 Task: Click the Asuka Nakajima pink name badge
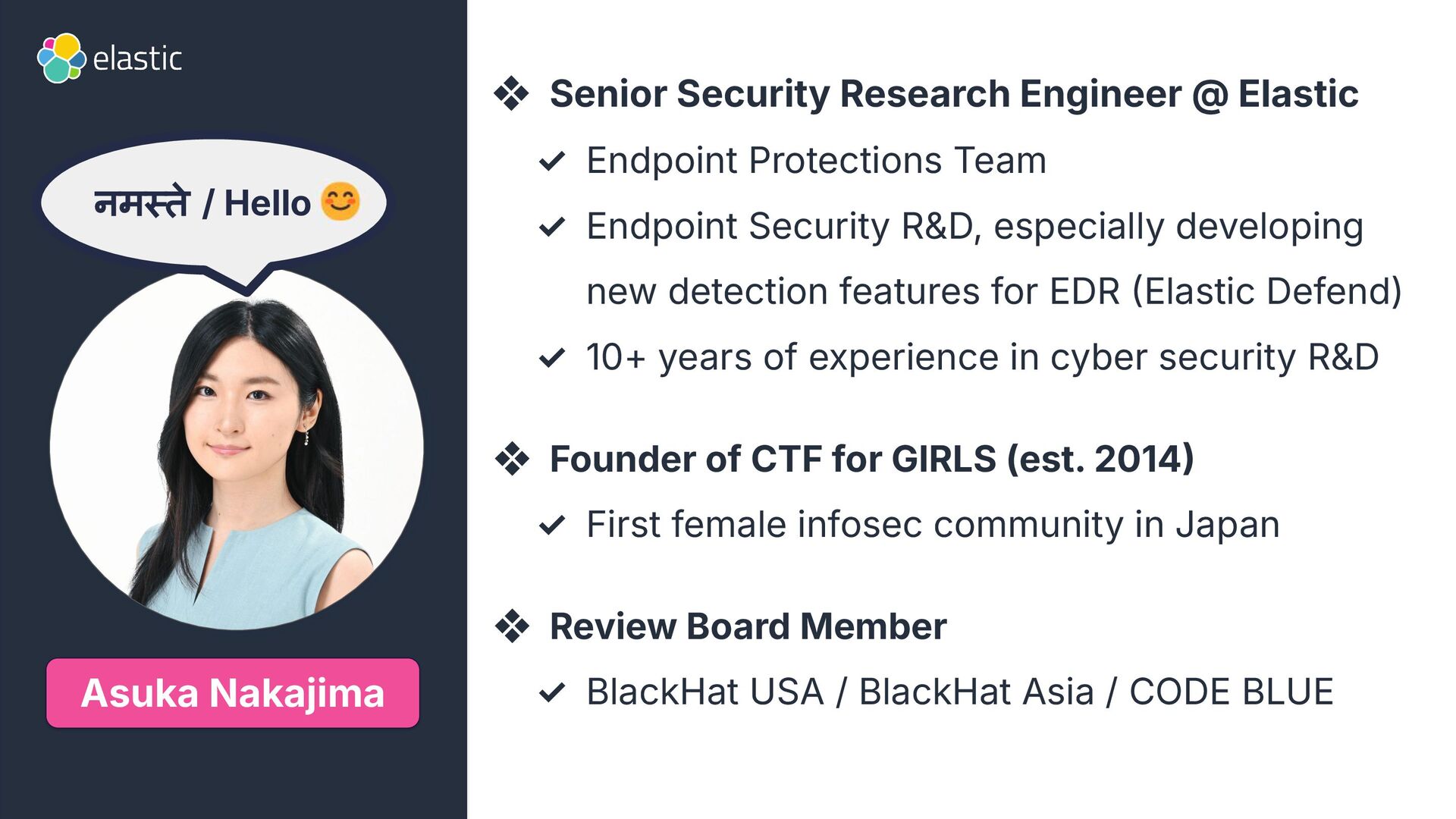[x=233, y=693]
